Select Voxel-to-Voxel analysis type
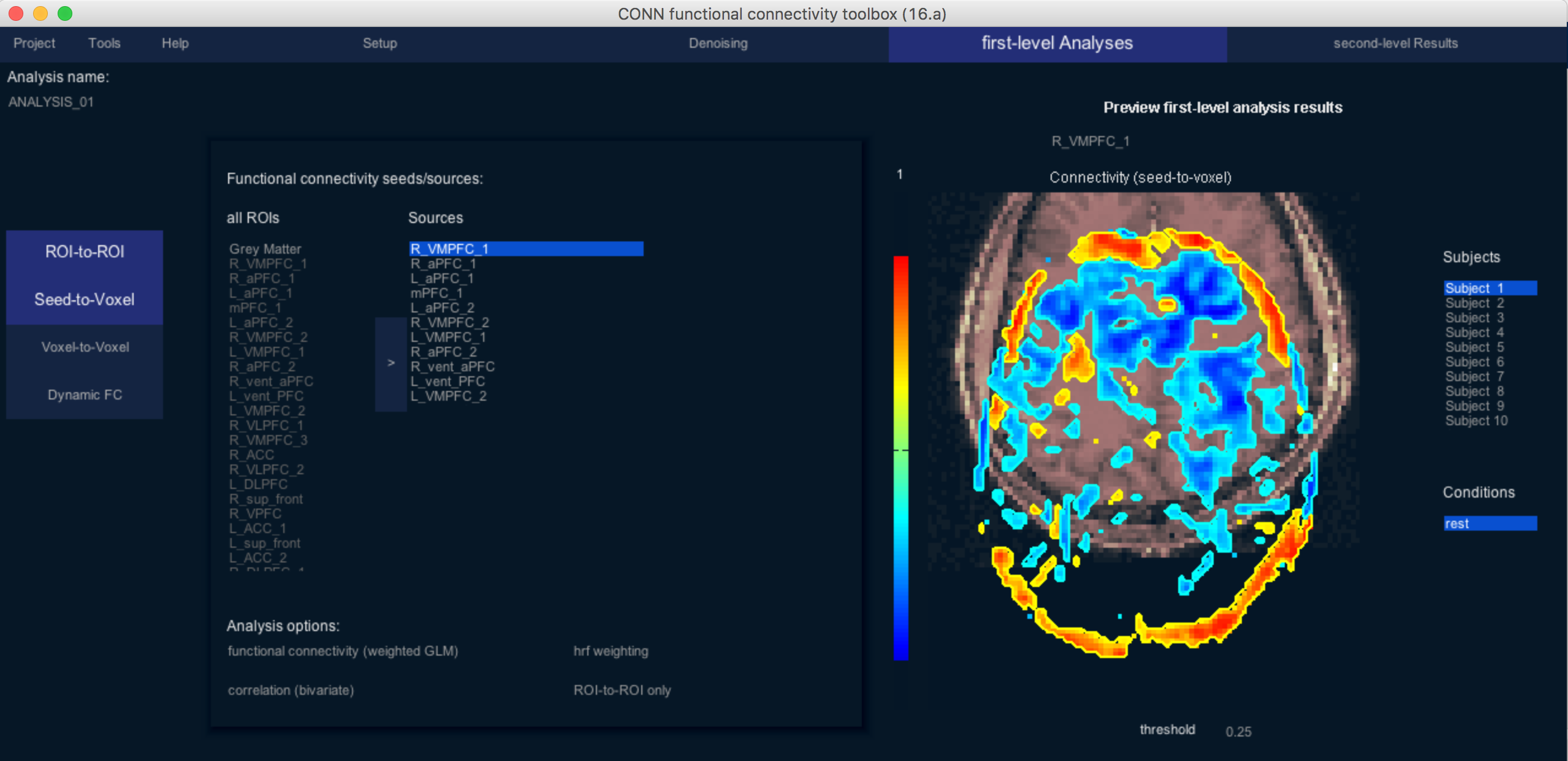This screenshot has height=761, width=1568. [x=85, y=347]
